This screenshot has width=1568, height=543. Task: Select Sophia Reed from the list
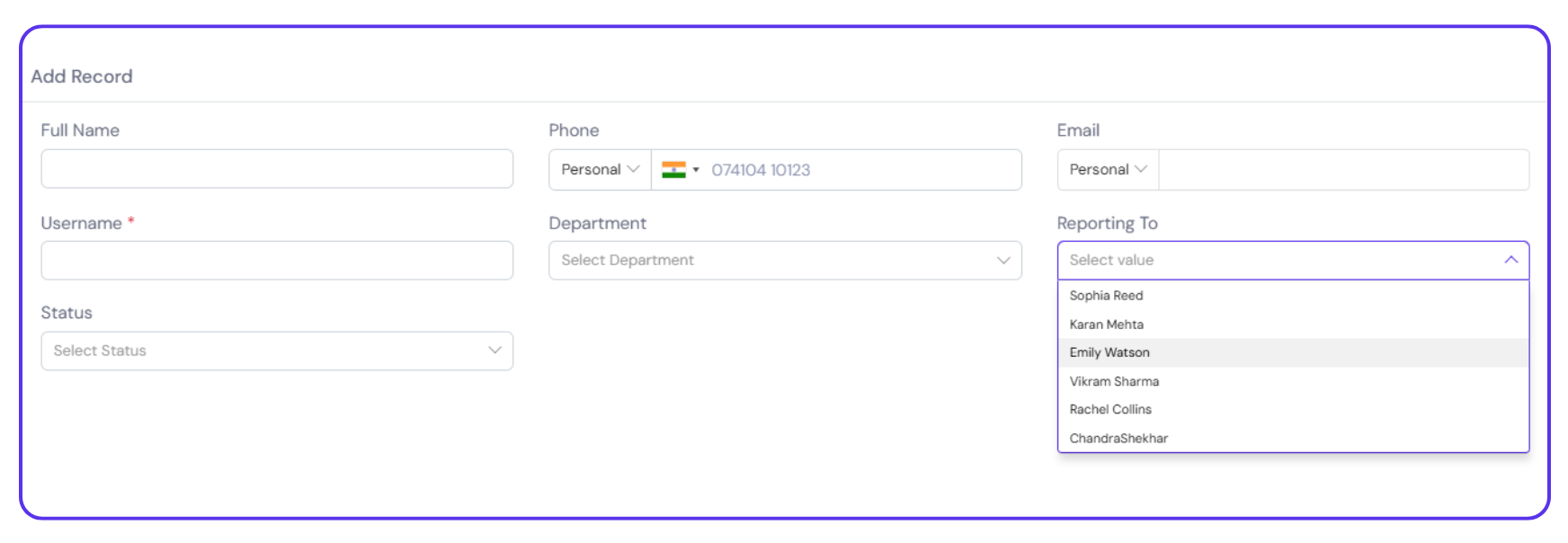[x=1107, y=296]
